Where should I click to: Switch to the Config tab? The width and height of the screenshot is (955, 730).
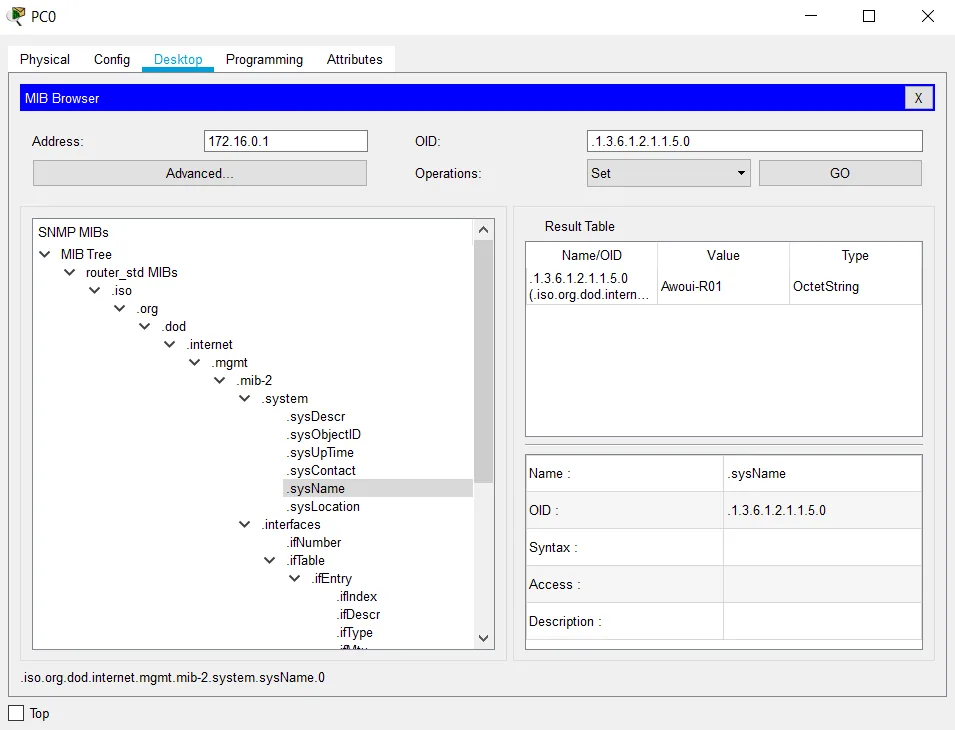tap(111, 60)
